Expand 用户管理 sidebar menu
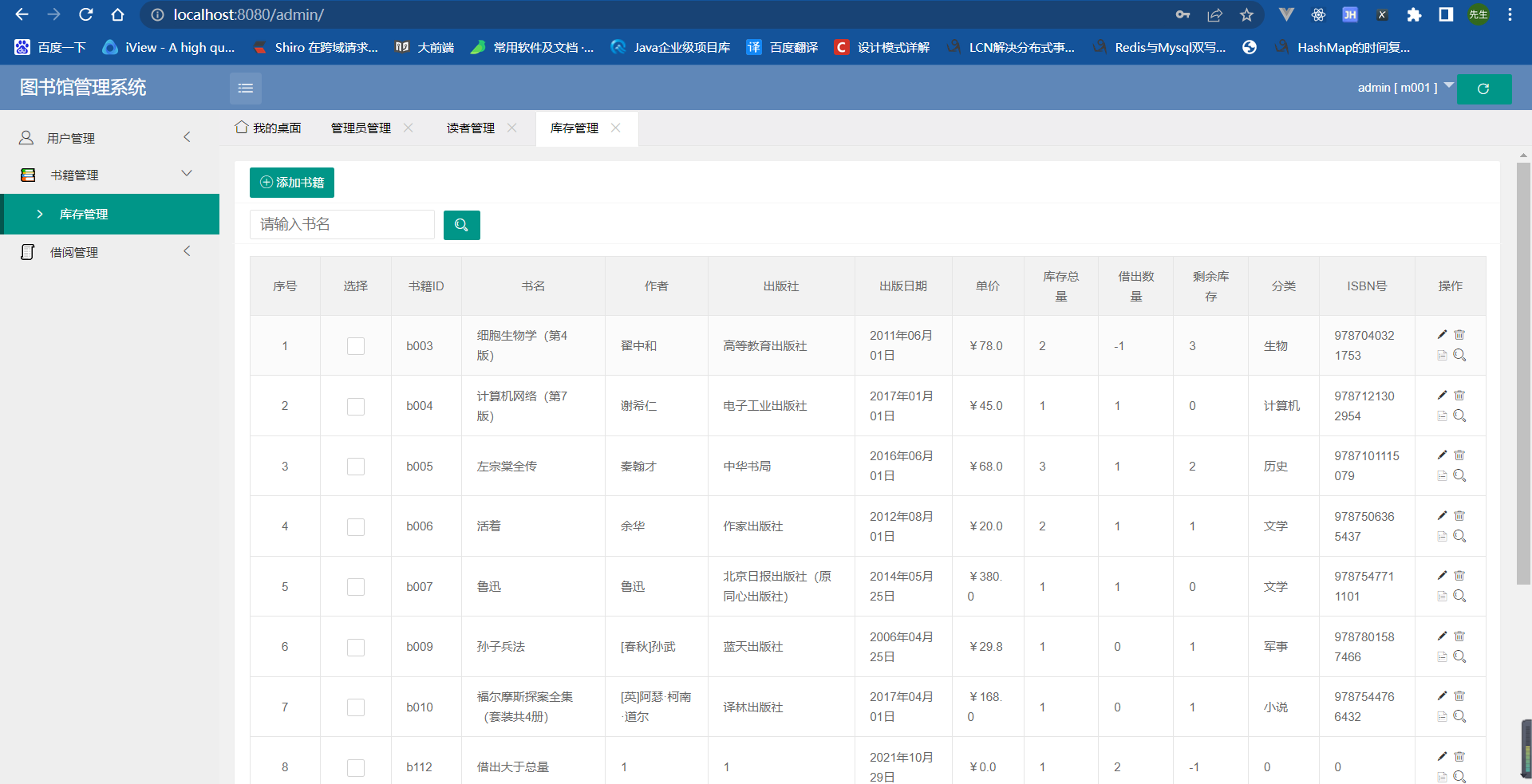The width and height of the screenshot is (1532, 784). 109,138
